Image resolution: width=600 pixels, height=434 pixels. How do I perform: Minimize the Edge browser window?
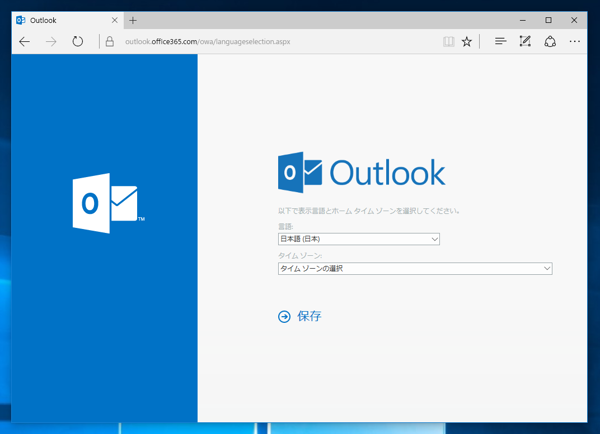pyautogui.click(x=523, y=20)
